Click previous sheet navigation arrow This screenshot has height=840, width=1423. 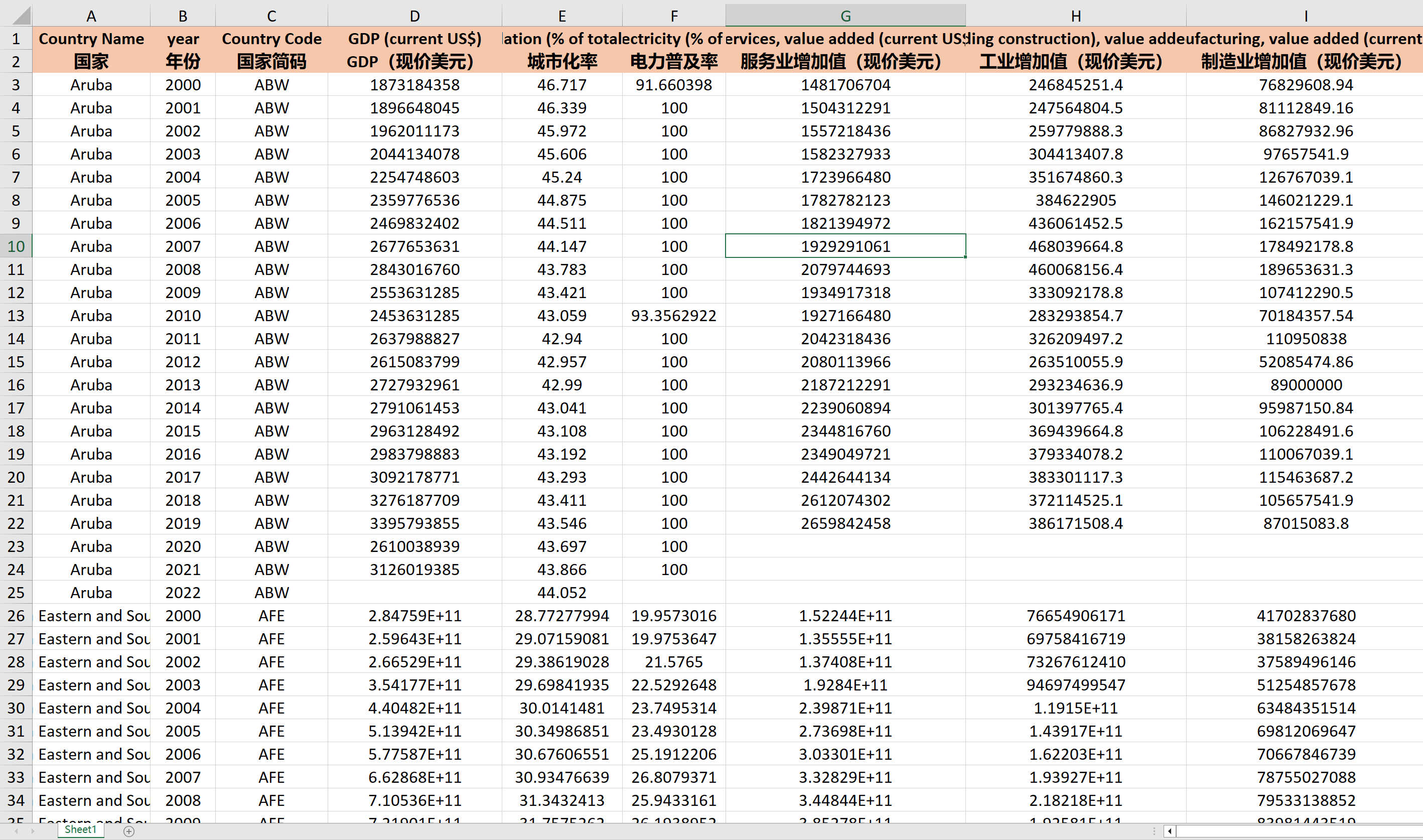[x=16, y=831]
